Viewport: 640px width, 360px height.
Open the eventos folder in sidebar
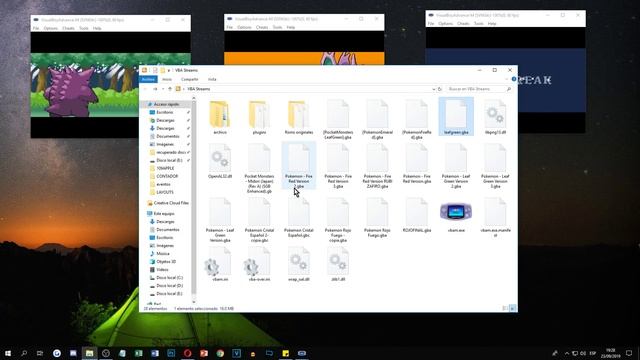click(x=163, y=184)
